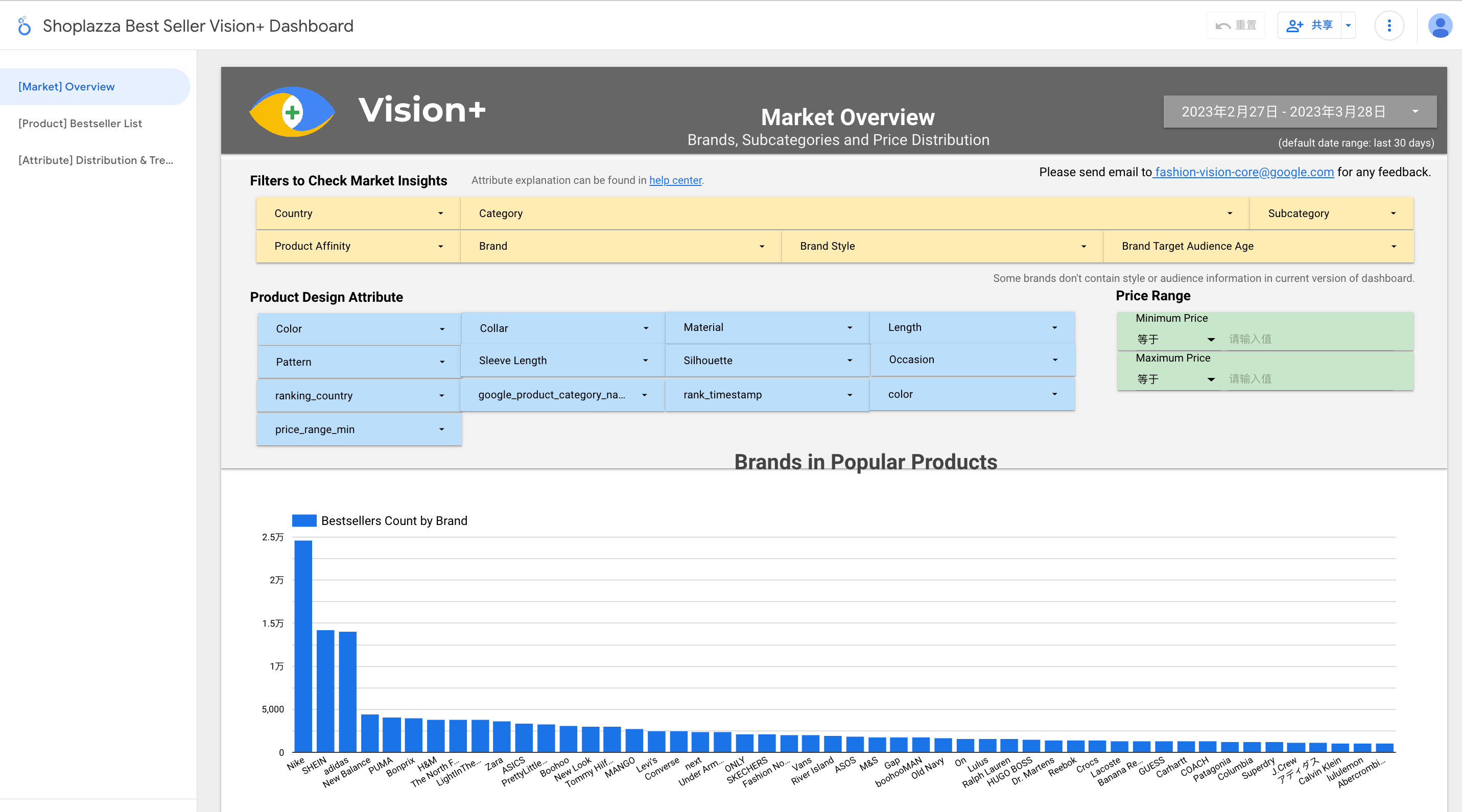Click the 'Price Range' heading
The height and width of the screenshot is (812, 1462).
pos(1152,296)
